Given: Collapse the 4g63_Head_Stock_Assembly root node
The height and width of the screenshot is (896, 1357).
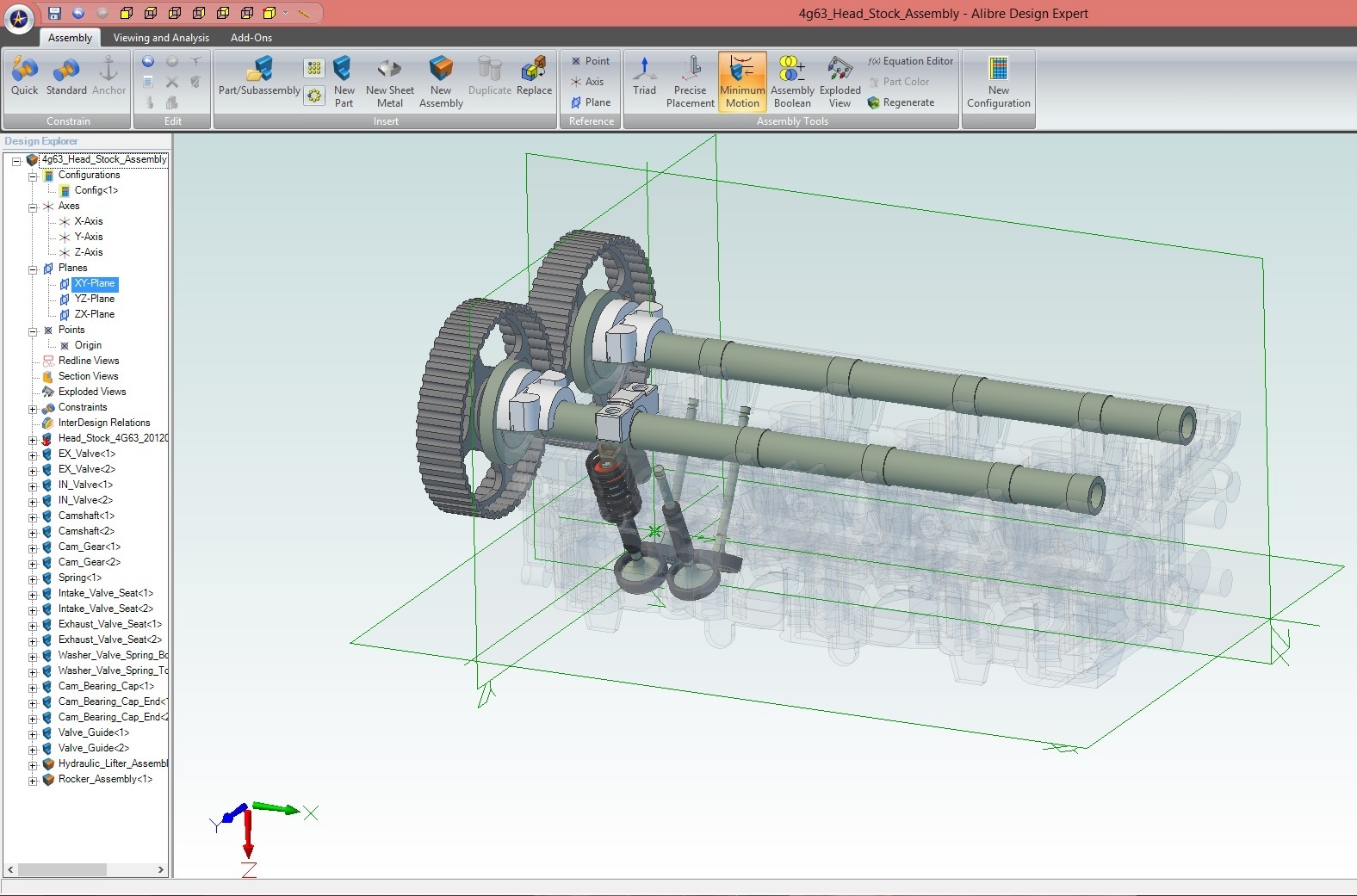Looking at the screenshot, I should [16, 160].
